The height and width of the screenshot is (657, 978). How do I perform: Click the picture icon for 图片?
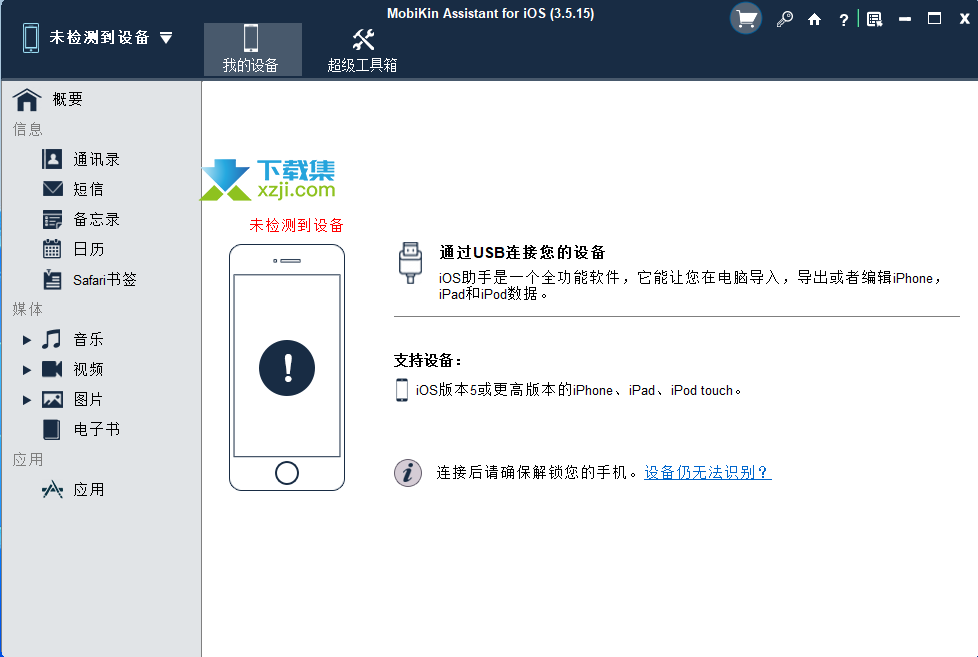pyautogui.click(x=52, y=399)
